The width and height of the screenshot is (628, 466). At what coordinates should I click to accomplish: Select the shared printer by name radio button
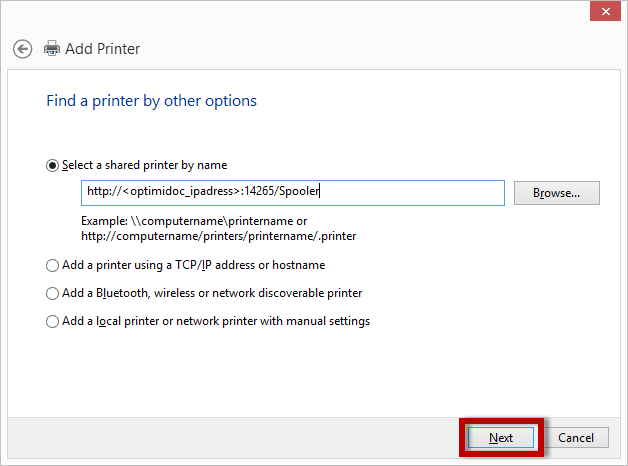coord(53,165)
